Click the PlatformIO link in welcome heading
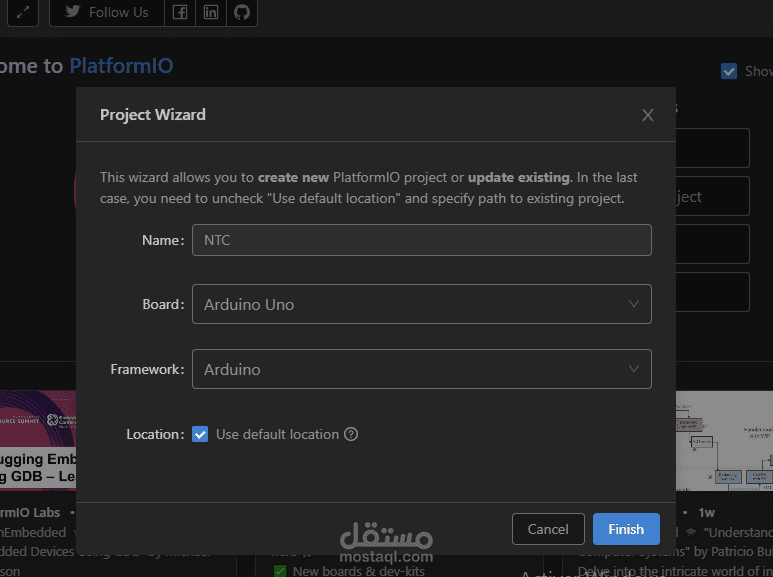Viewport: 773px width, 577px height. point(121,66)
